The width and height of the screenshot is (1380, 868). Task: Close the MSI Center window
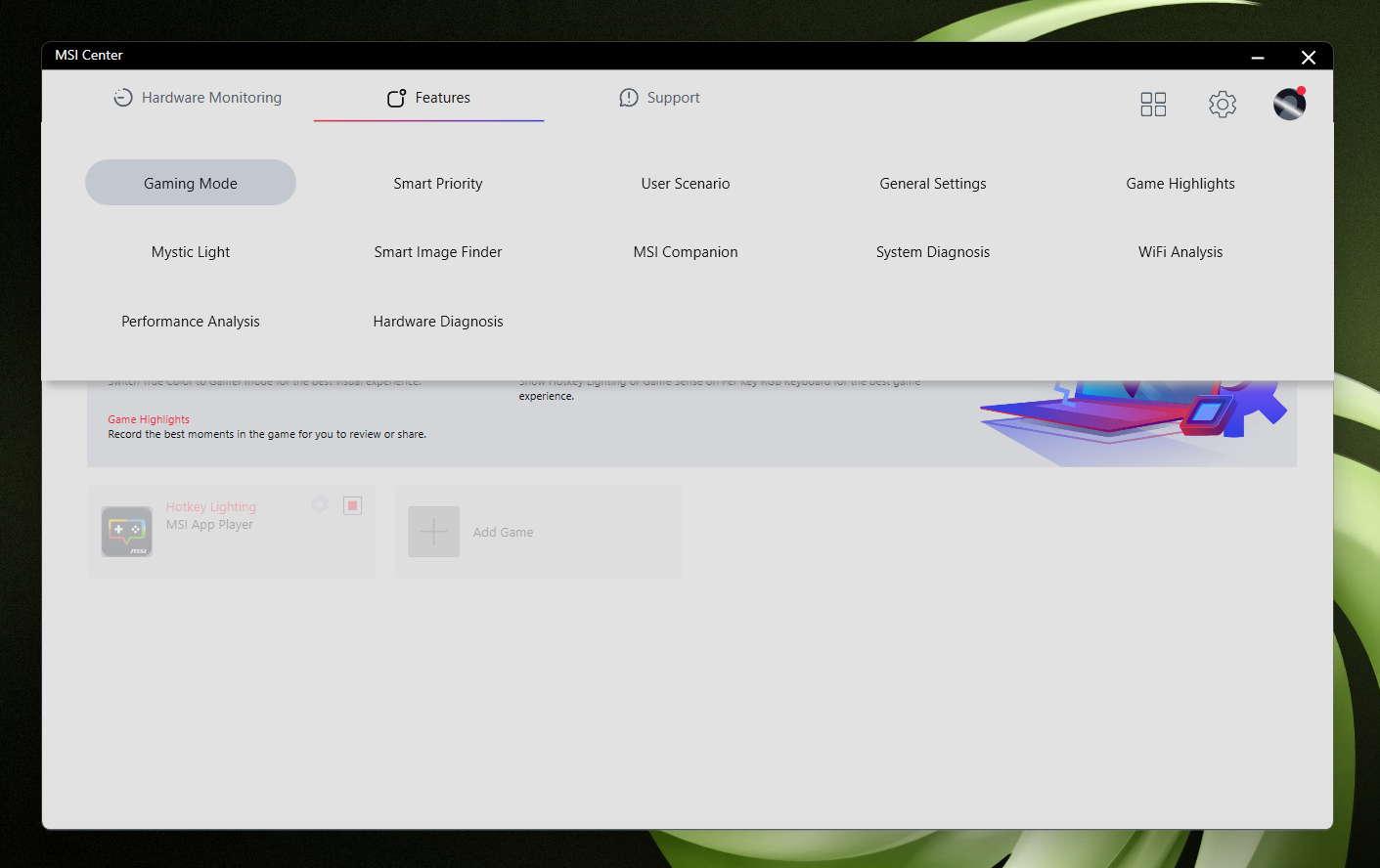click(x=1309, y=58)
